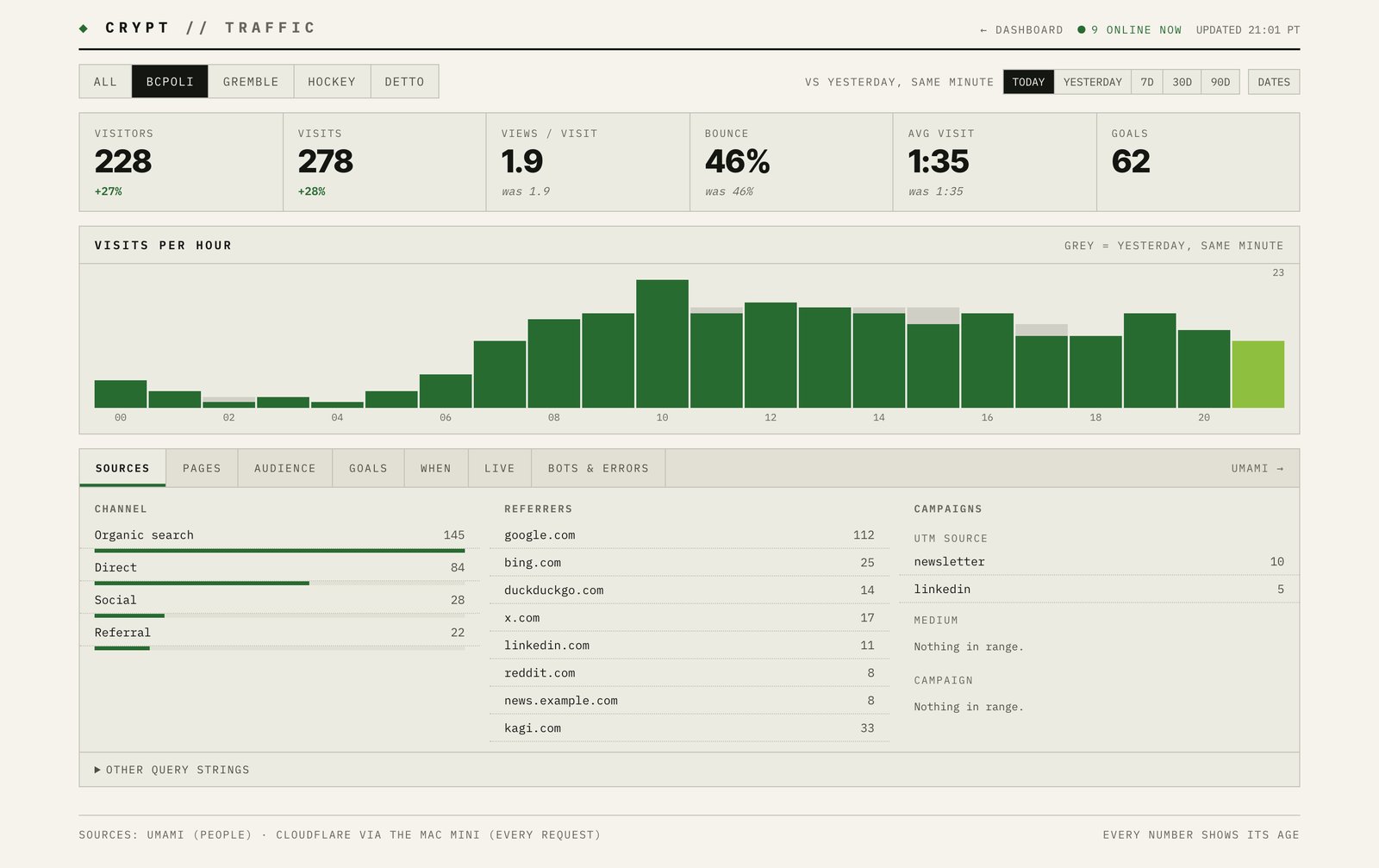Click the linkedin UTM source row
This screenshot has width=1379, height=868.
point(1099,590)
